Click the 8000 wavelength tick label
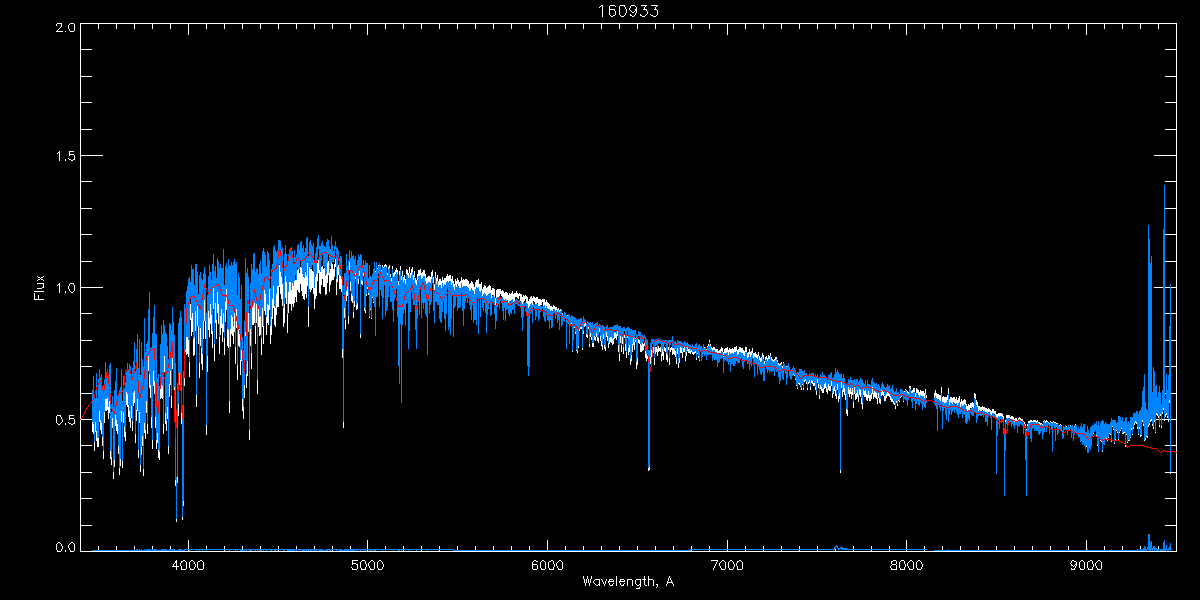Screen dimensions: 1200x600 [x=907, y=566]
